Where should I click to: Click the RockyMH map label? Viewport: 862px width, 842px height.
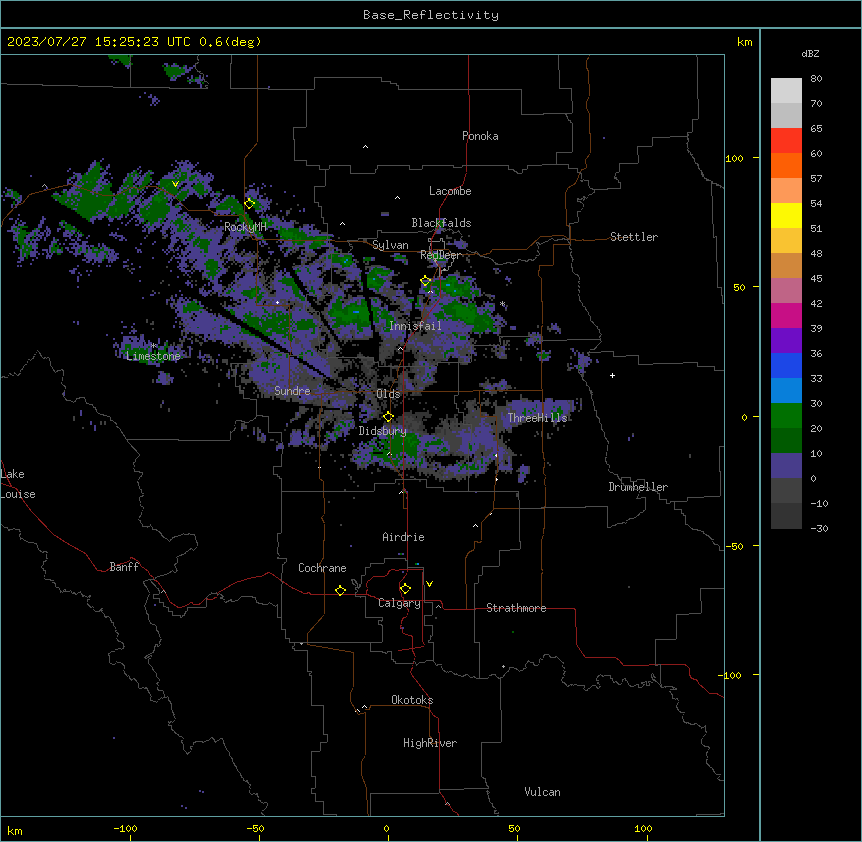[245, 227]
